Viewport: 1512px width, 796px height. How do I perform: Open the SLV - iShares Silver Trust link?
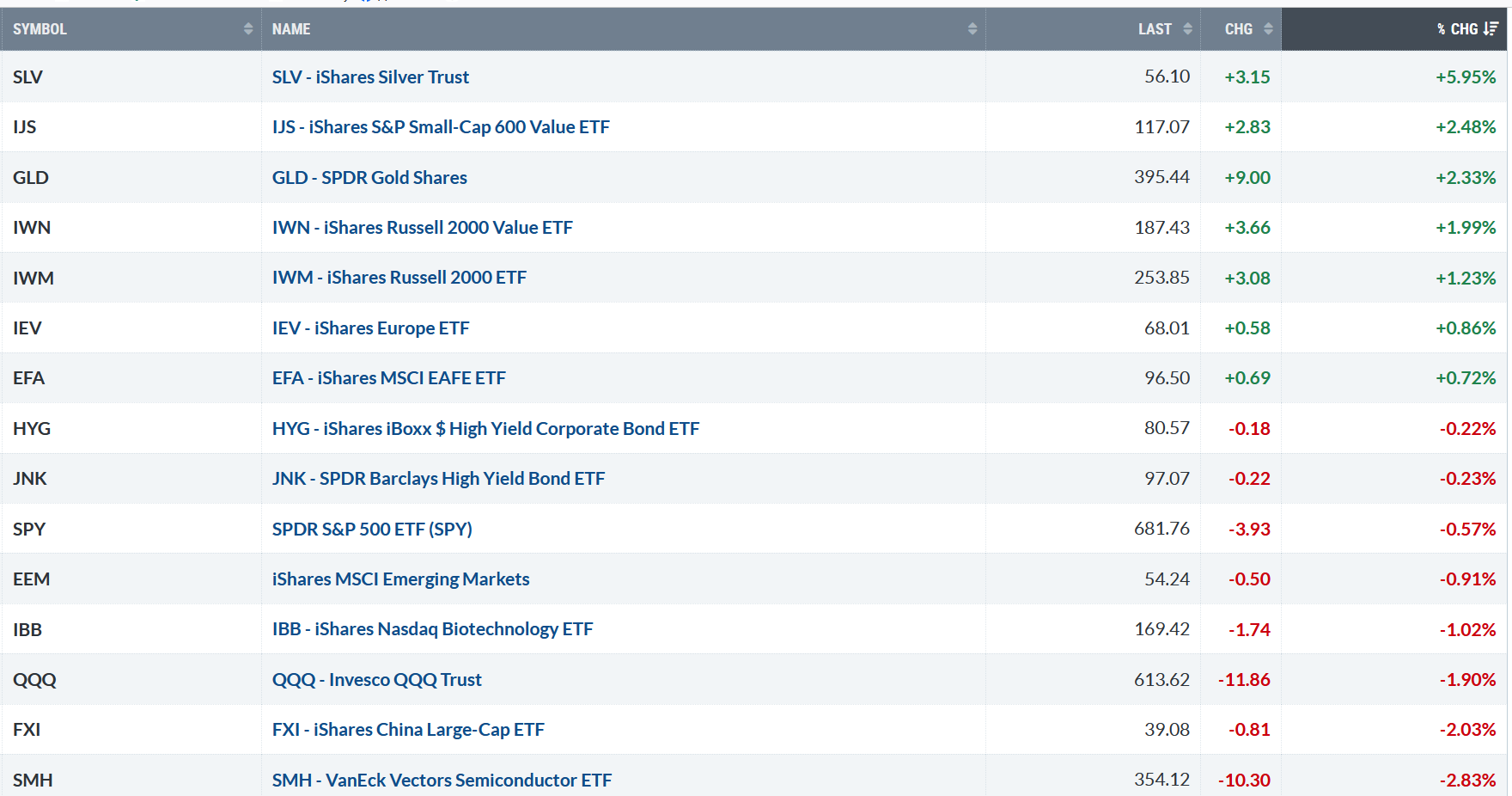pyautogui.click(x=370, y=77)
